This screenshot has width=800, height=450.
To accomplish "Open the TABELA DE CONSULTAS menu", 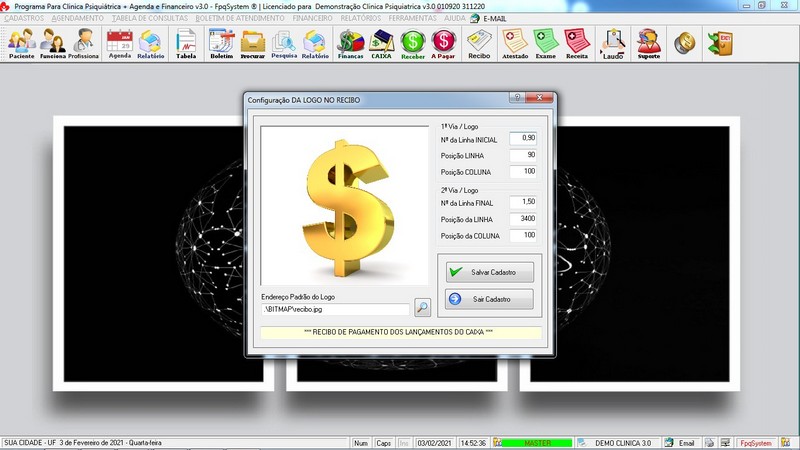I will point(150,18).
